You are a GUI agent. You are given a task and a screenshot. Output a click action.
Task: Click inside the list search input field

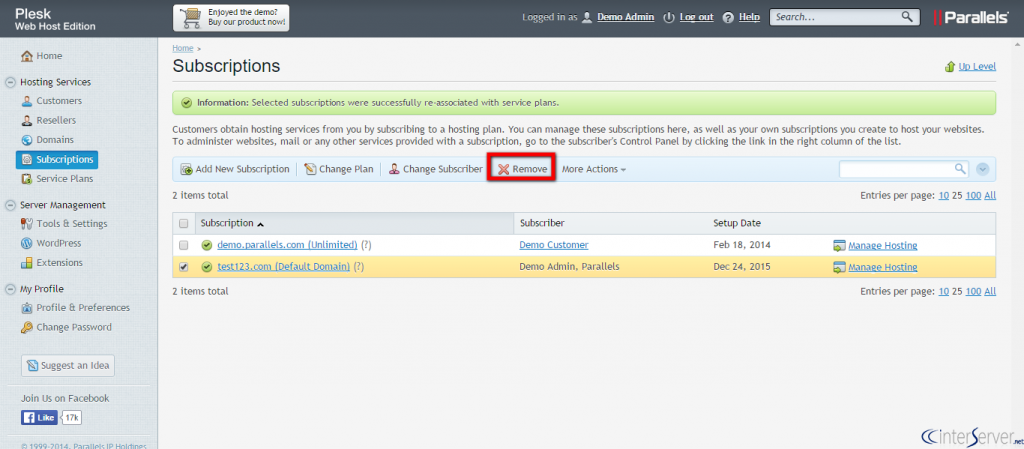[896, 169]
